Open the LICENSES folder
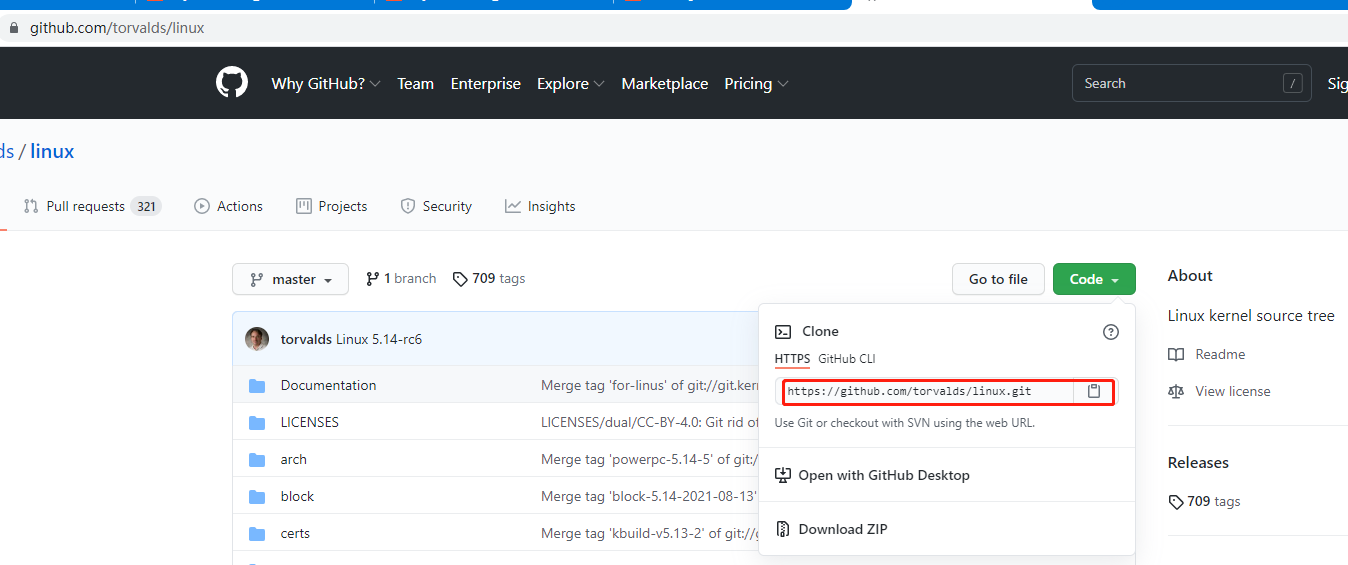Image resolution: width=1348 pixels, height=565 pixels. pos(310,422)
